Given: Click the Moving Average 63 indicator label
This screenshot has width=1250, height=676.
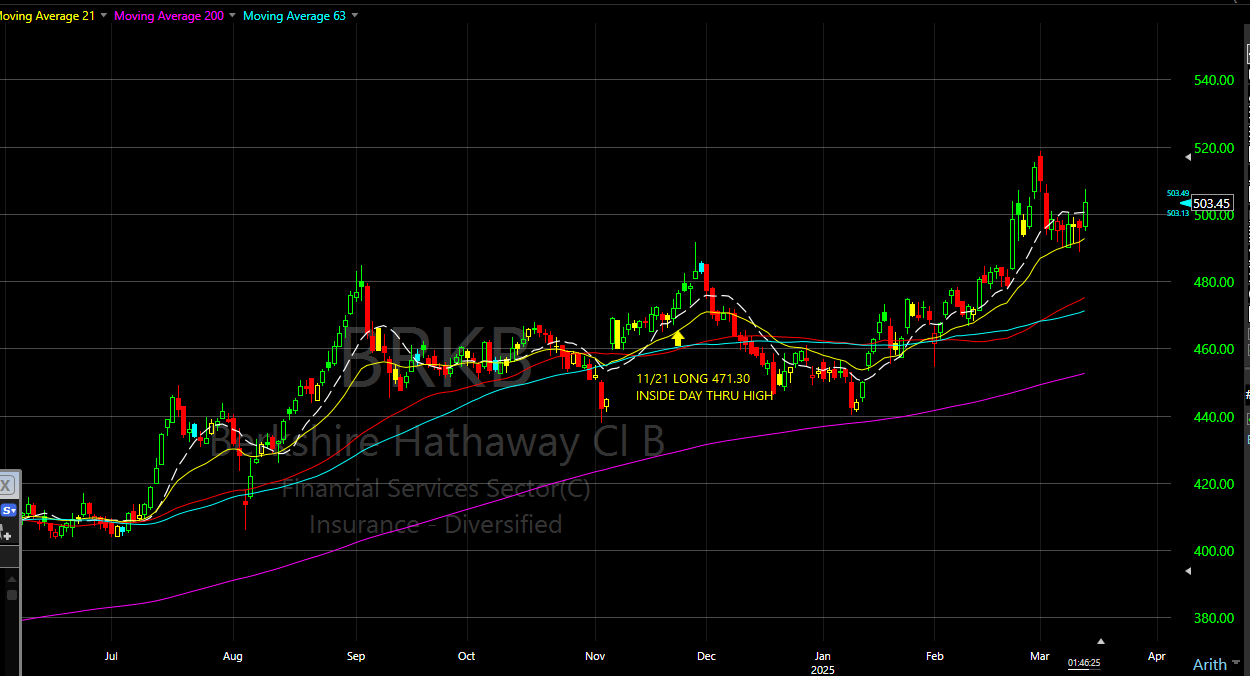Looking at the screenshot, I should pos(295,16).
